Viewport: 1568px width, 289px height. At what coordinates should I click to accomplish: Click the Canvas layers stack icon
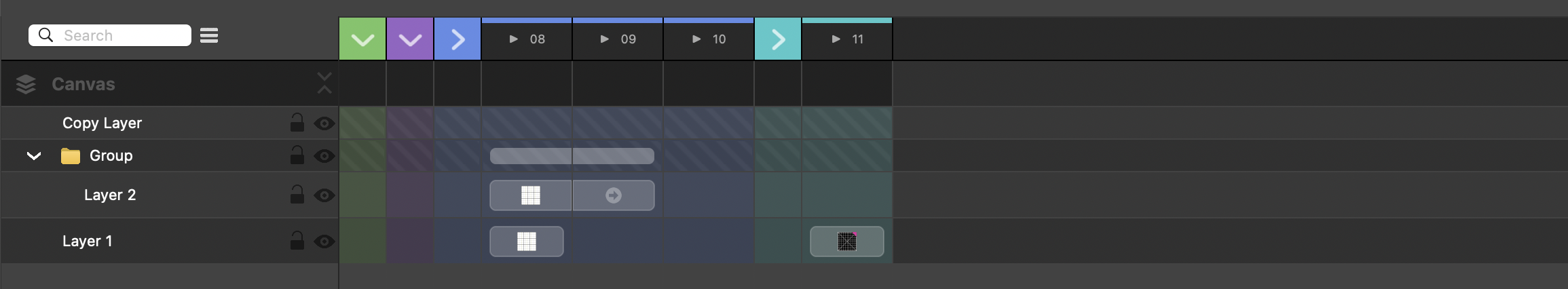[26, 84]
